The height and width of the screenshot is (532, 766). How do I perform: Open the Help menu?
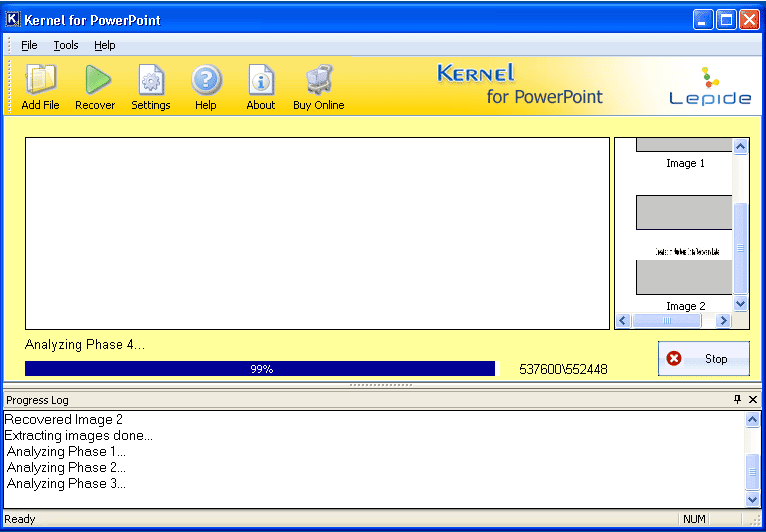(105, 45)
